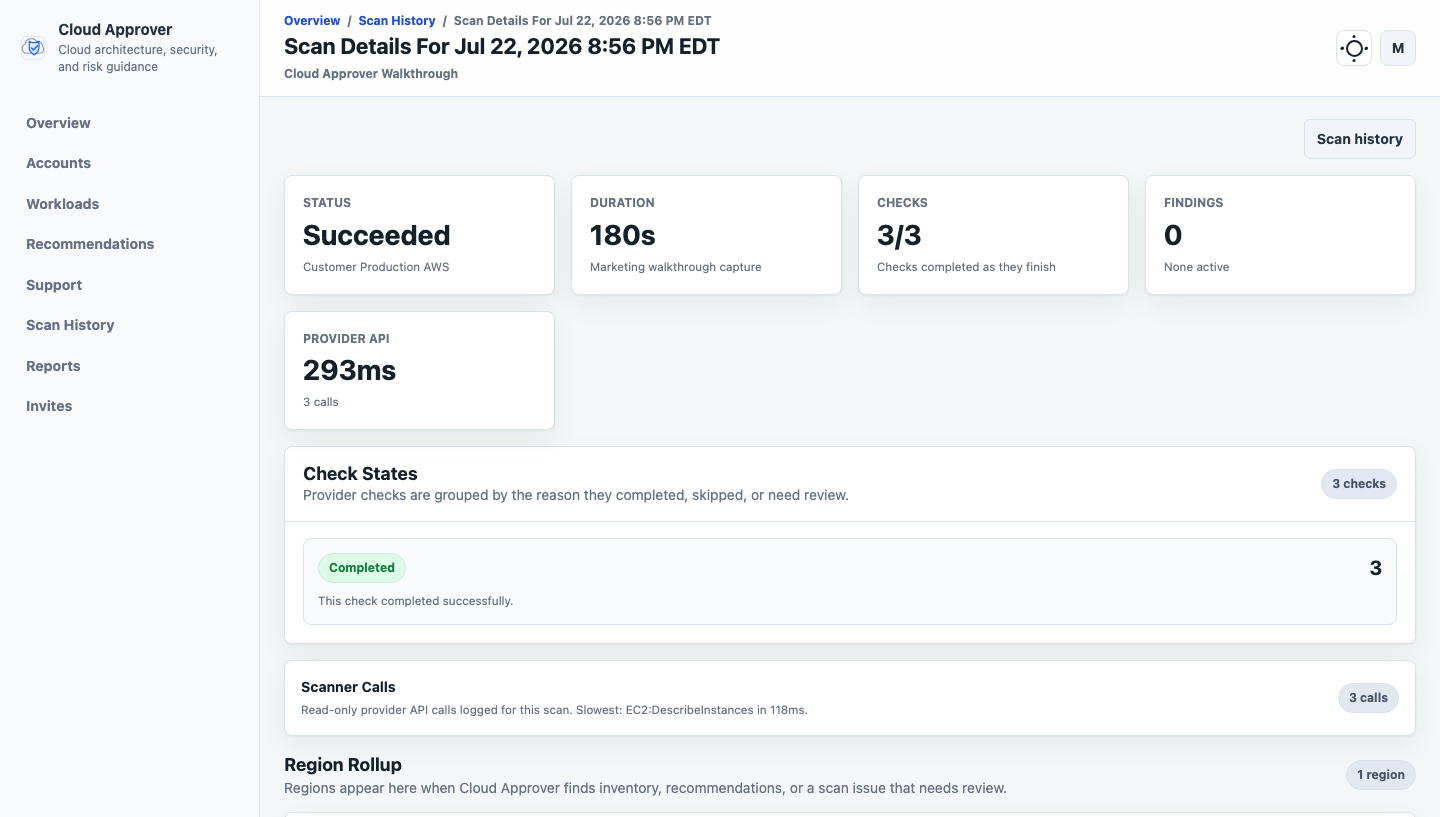The height and width of the screenshot is (817, 1440).
Task: Click the Cloud Approver Walkthrough subtitle
Action: (x=371, y=74)
